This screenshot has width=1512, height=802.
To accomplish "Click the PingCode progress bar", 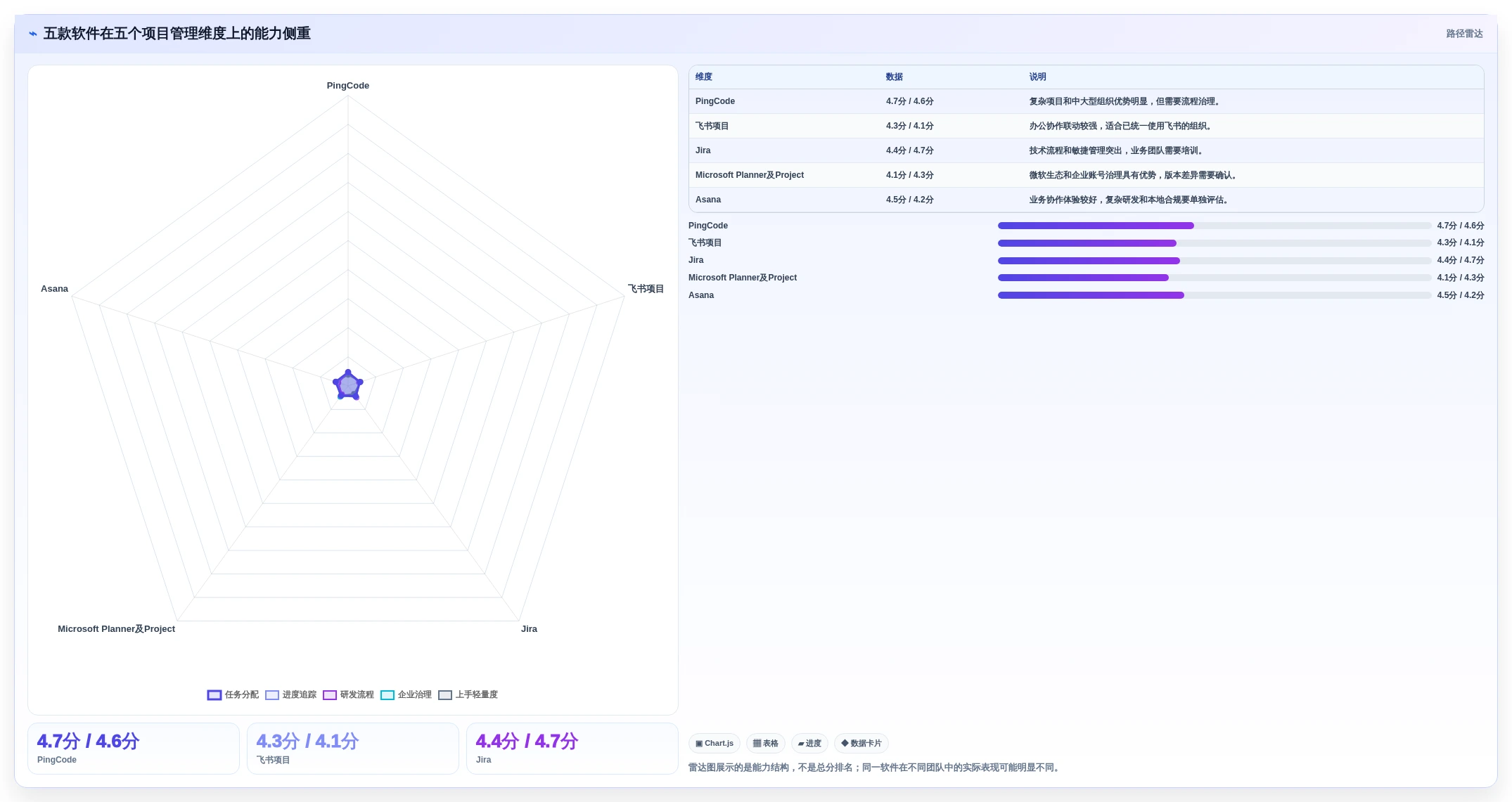I will point(1215,226).
